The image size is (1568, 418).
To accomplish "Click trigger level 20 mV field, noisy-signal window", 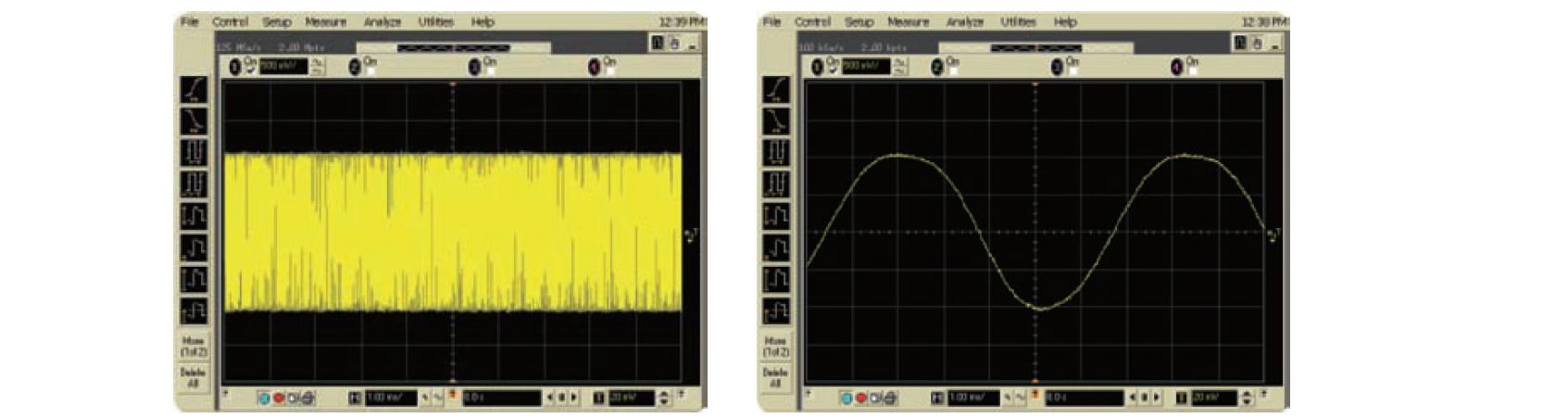I will 631,398.
